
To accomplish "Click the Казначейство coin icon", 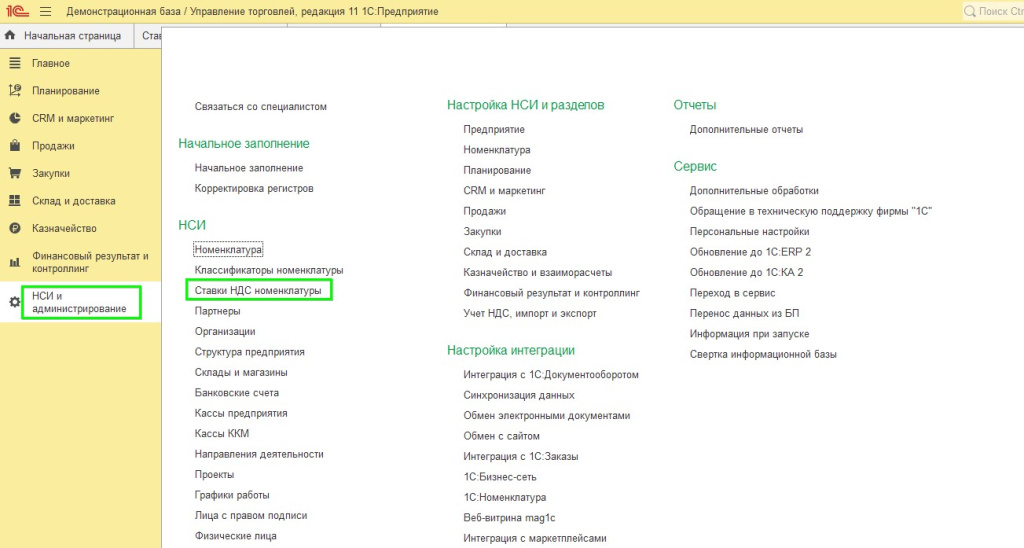I will click(14, 228).
